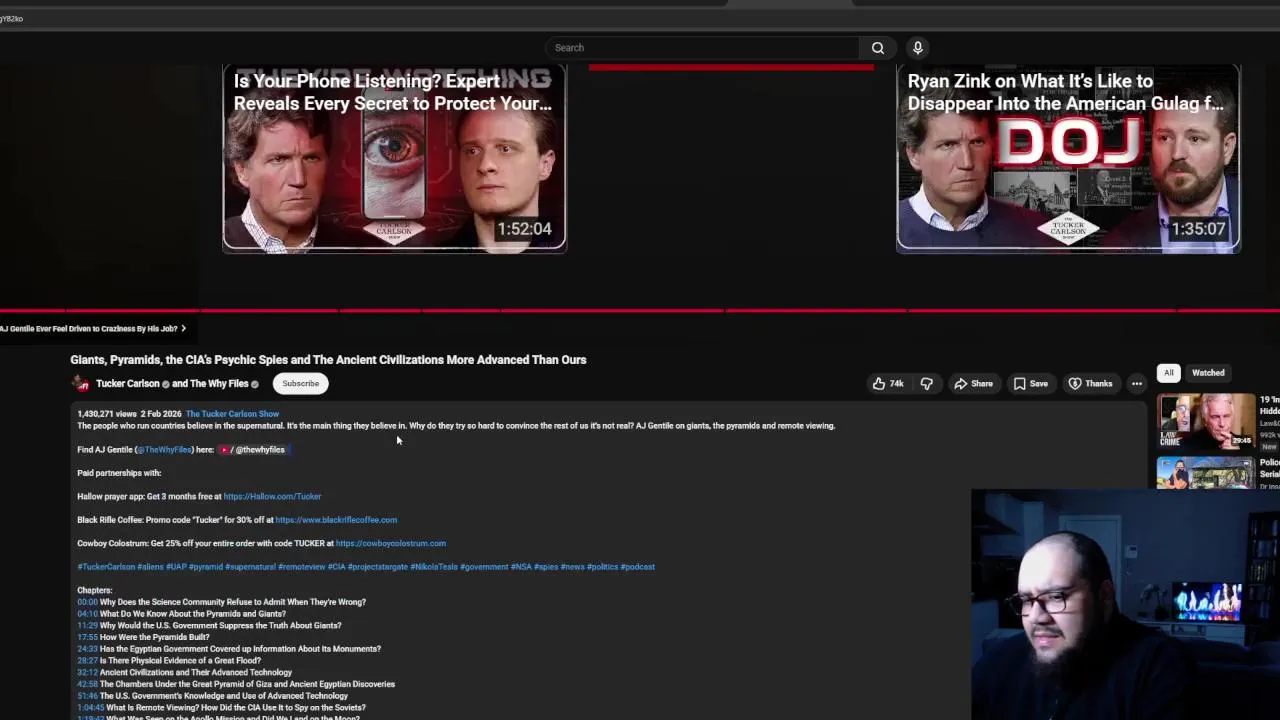Share the video via Share button
This screenshot has width=1280, height=720.
click(973, 384)
